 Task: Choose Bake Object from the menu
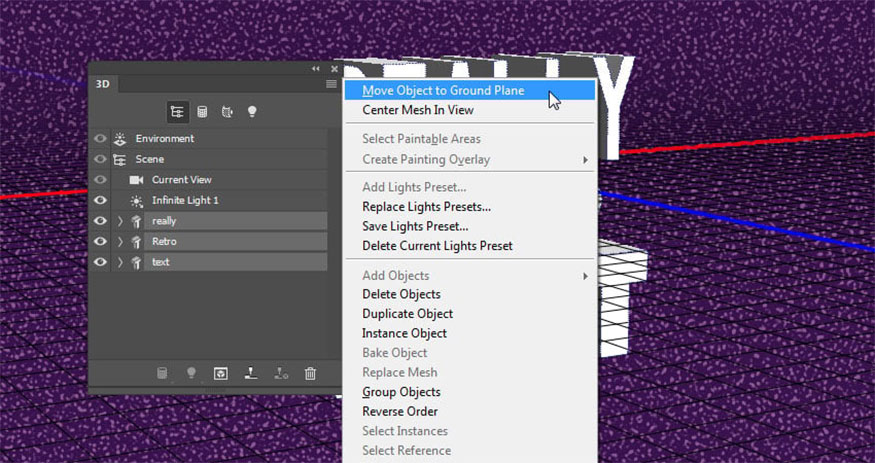470,353
